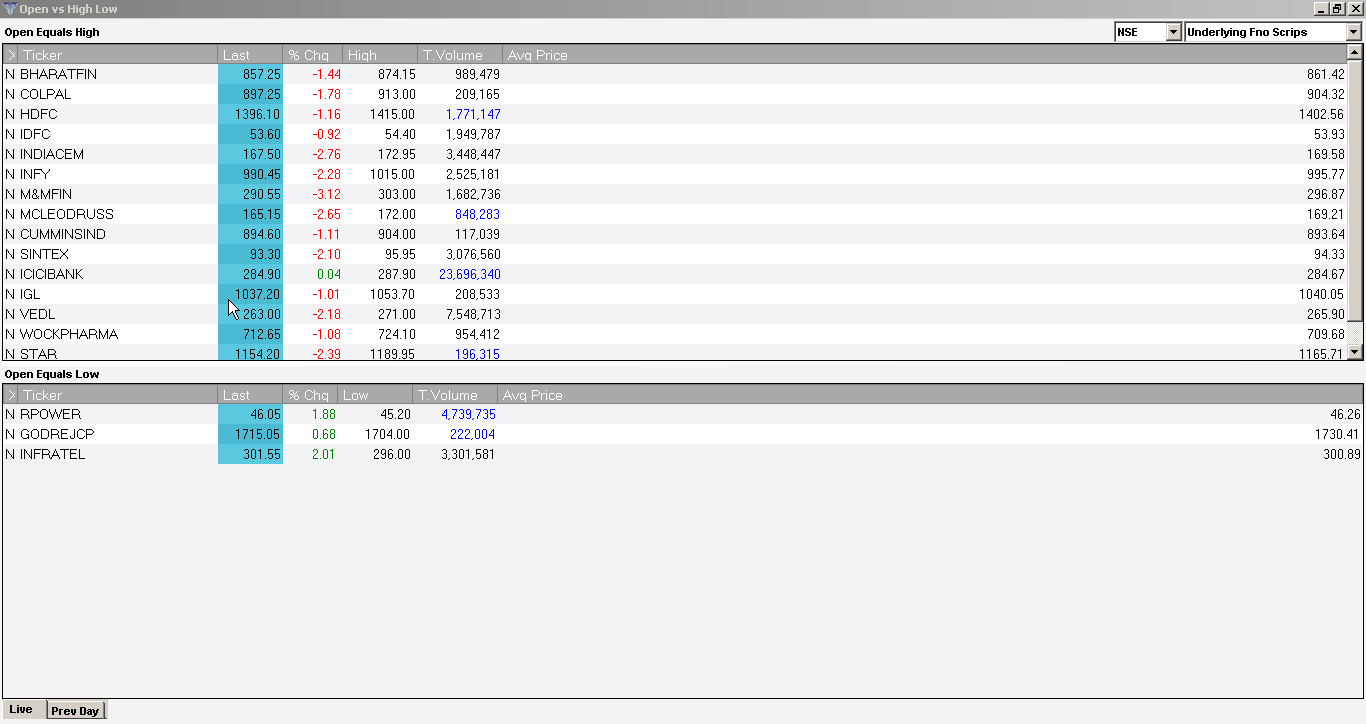Viewport: 1366px width, 724px height.
Task: Click the application icon in the title bar
Action: click(12, 8)
